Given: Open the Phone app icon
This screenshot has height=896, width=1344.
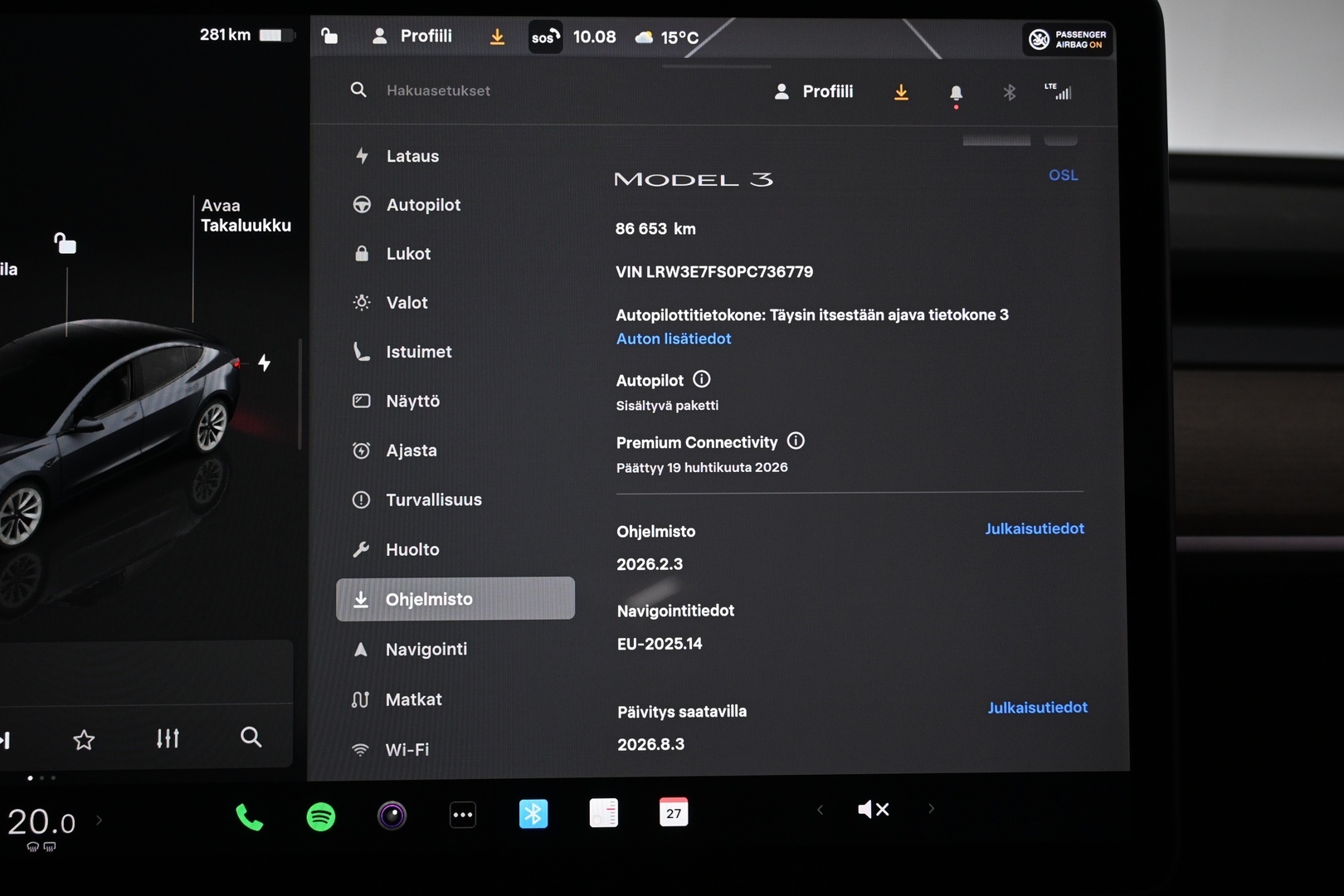Looking at the screenshot, I should [x=249, y=817].
